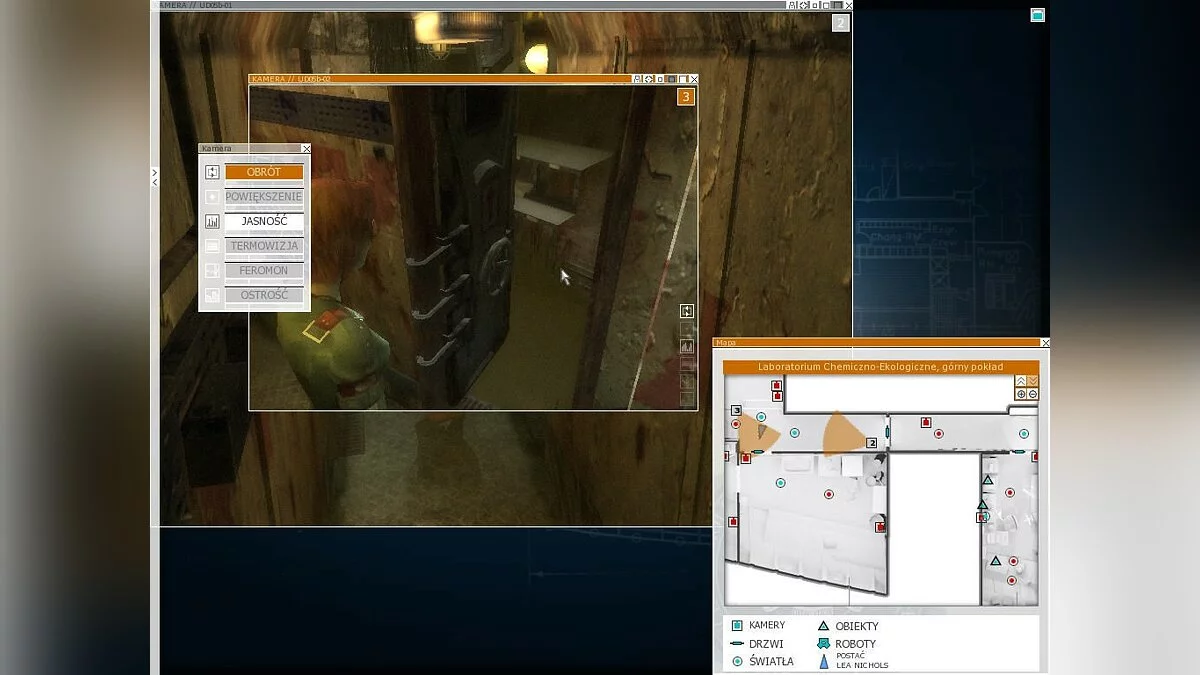Click the crosshair icon in camera UD05b-02 title bar

pyautogui.click(x=649, y=79)
